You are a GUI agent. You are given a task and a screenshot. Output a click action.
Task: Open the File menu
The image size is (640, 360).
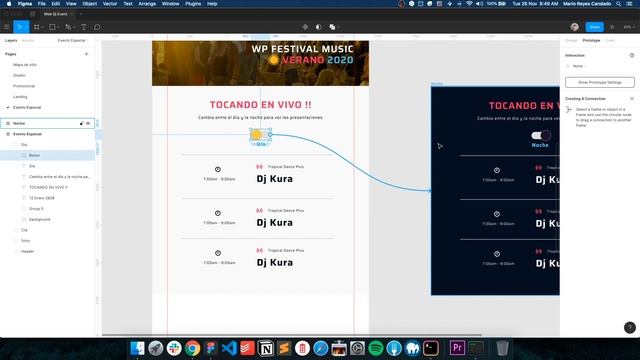[42, 4]
